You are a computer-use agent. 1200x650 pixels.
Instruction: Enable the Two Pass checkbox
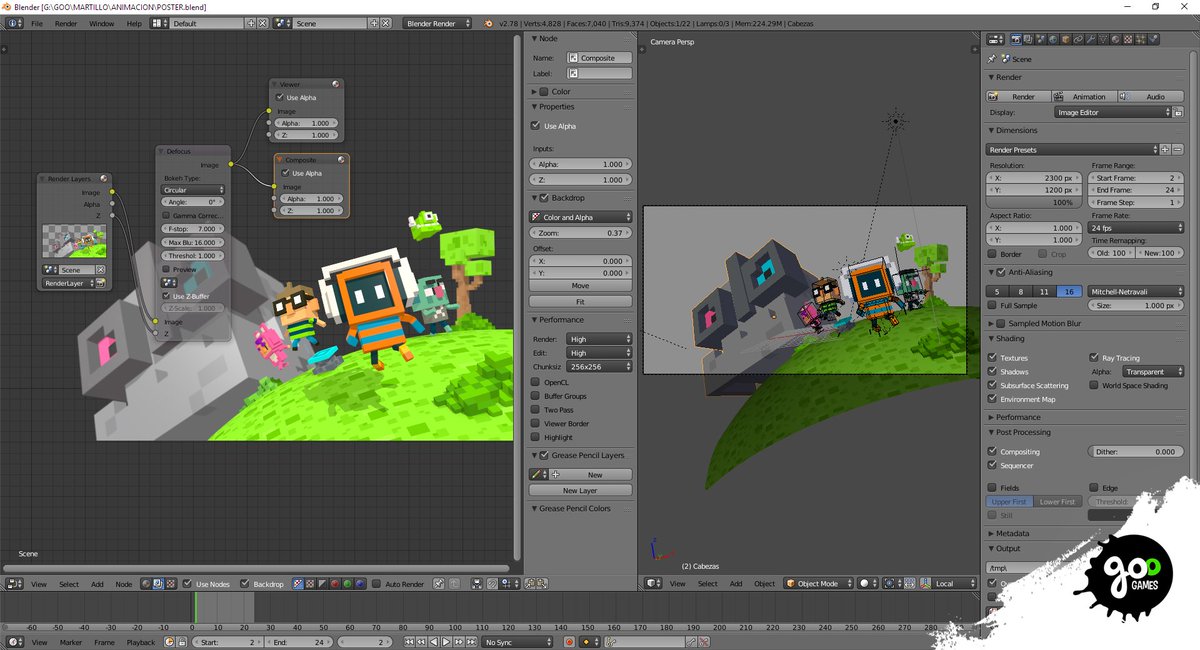tap(536, 410)
